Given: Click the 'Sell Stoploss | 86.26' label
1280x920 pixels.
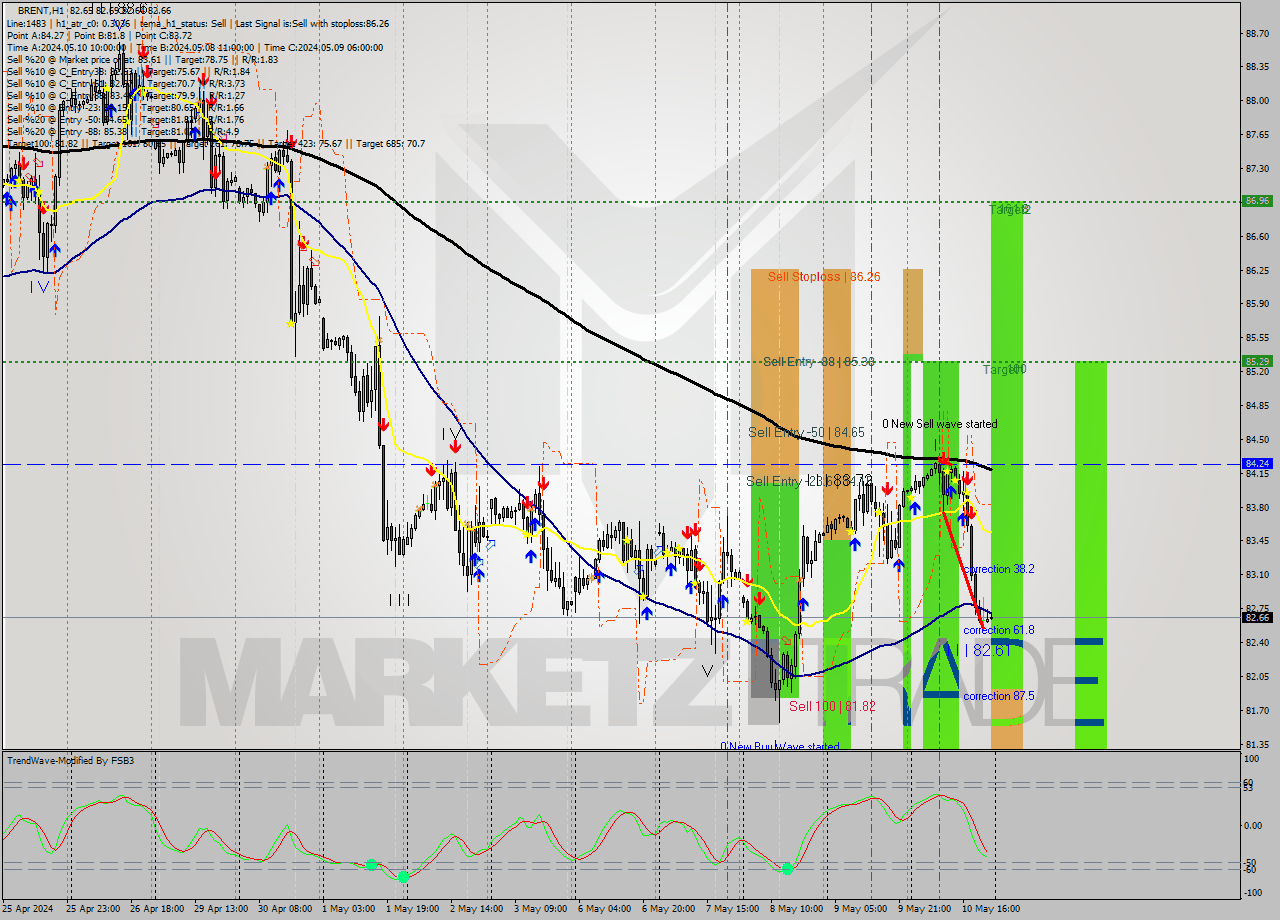Looking at the screenshot, I should coord(824,276).
